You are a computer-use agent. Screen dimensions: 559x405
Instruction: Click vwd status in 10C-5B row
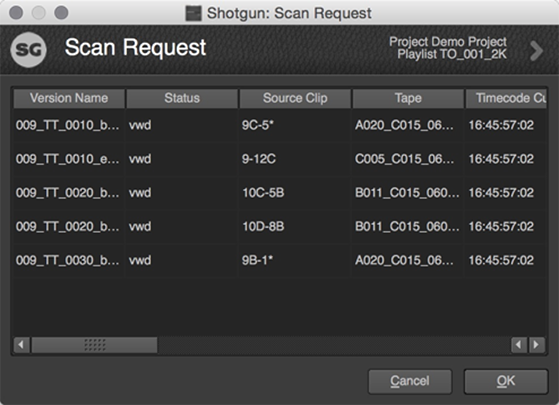(140, 193)
